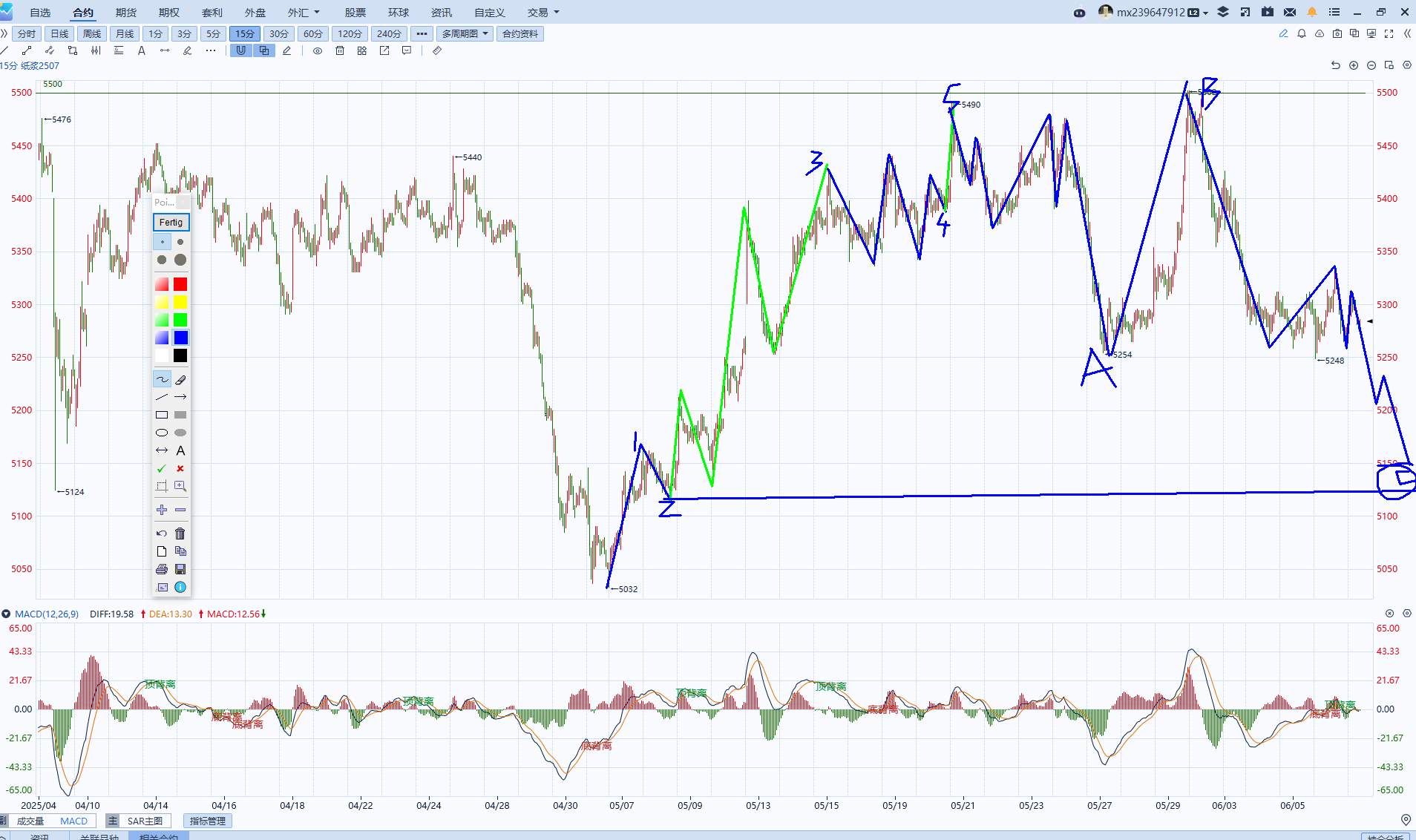
Task: Select the smallest pen dot size
Action: tap(162, 242)
